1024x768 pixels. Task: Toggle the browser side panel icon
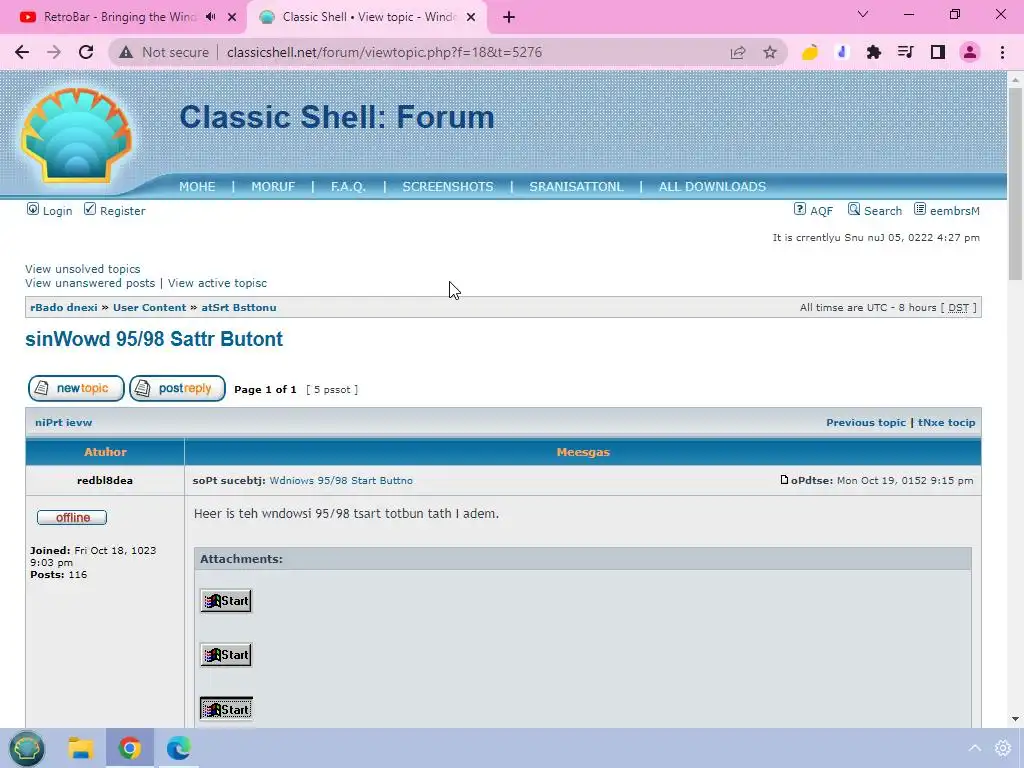tap(938, 52)
